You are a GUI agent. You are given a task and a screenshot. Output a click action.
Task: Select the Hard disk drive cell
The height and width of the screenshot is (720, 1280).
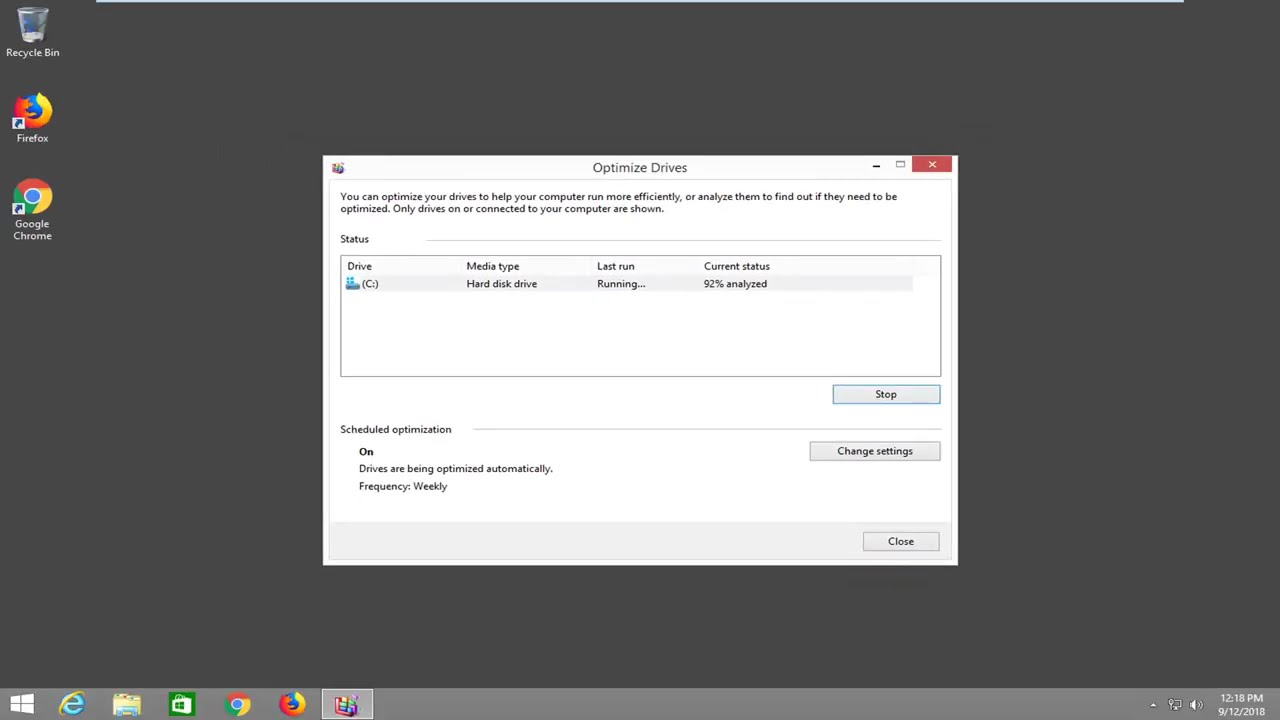(502, 284)
